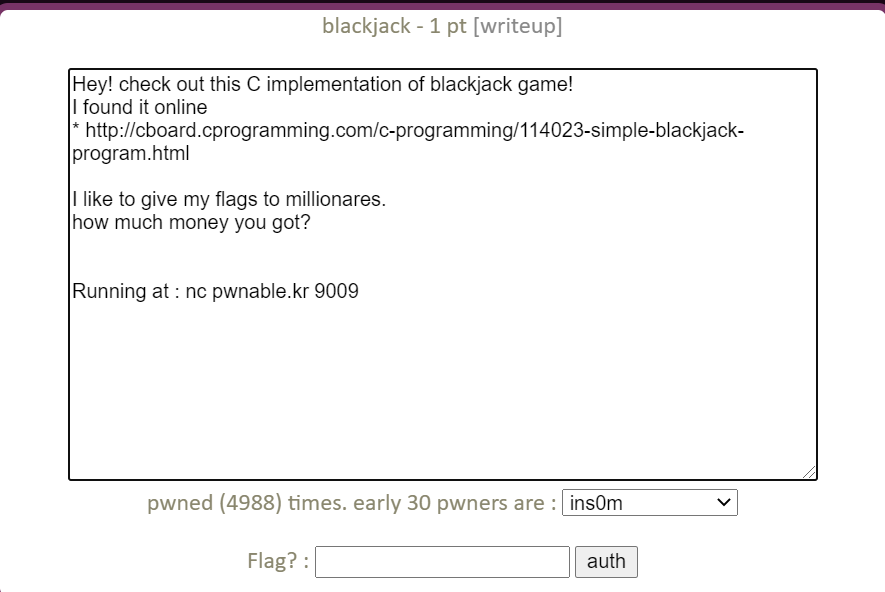Screen dimensions: 885x592
Task: Click the 'I found it online' line
Action: click(x=140, y=107)
